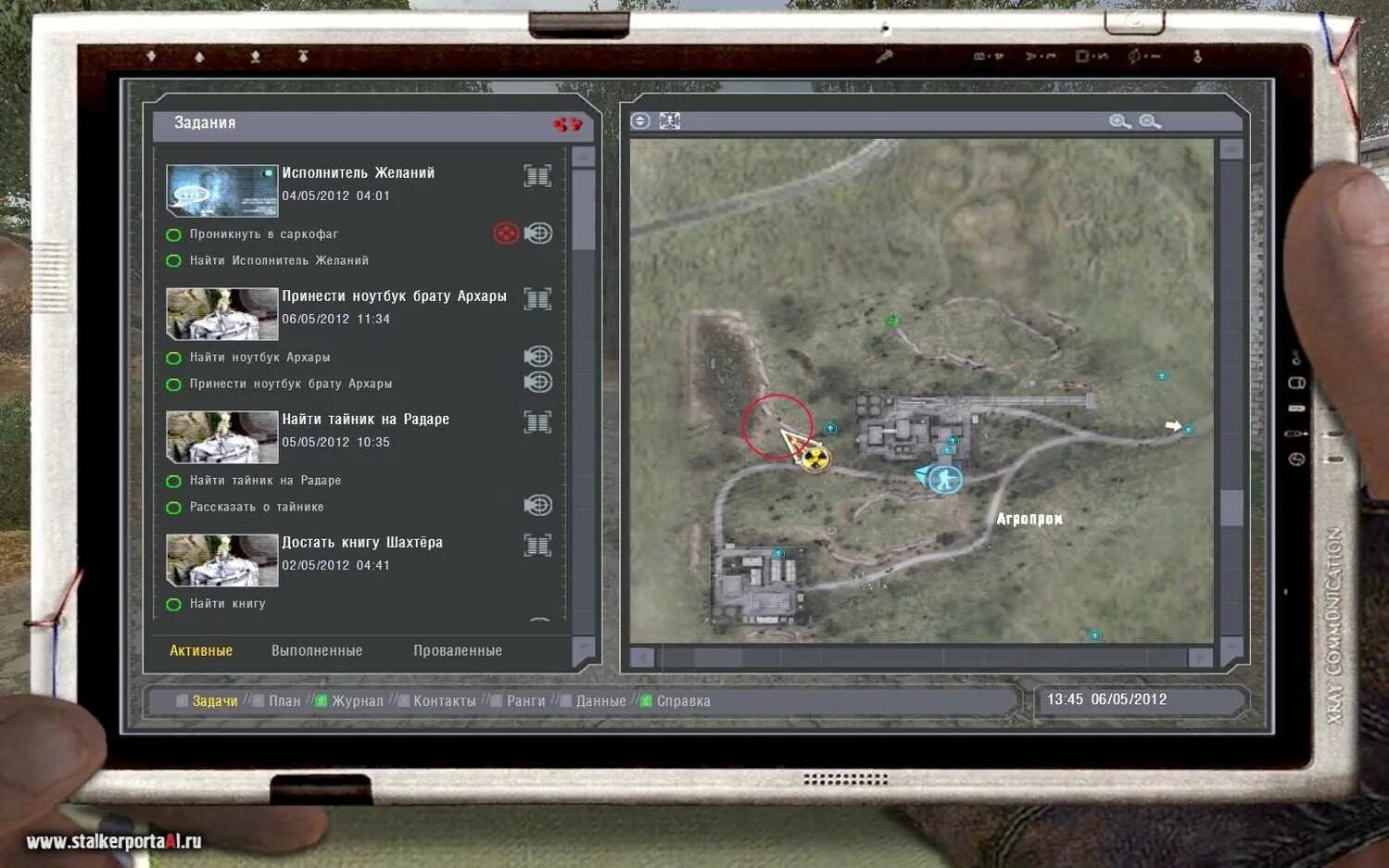Image resolution: width=1389 pixels, height=868 pixels.
Task: Open the Контакты section
Action: [445, 701]
